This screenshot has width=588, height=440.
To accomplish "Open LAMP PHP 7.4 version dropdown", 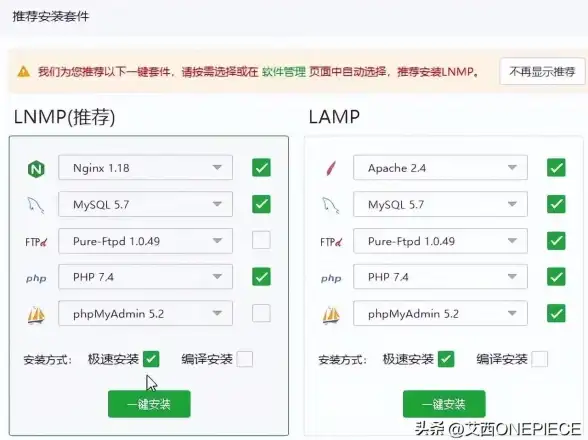I will point(440,276).
